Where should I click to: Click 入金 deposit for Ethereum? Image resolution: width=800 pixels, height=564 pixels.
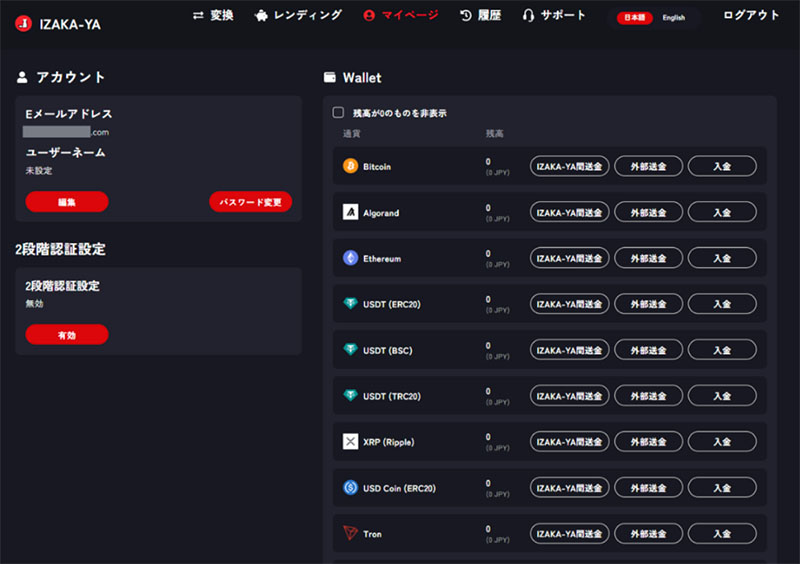tap(722, 258)
